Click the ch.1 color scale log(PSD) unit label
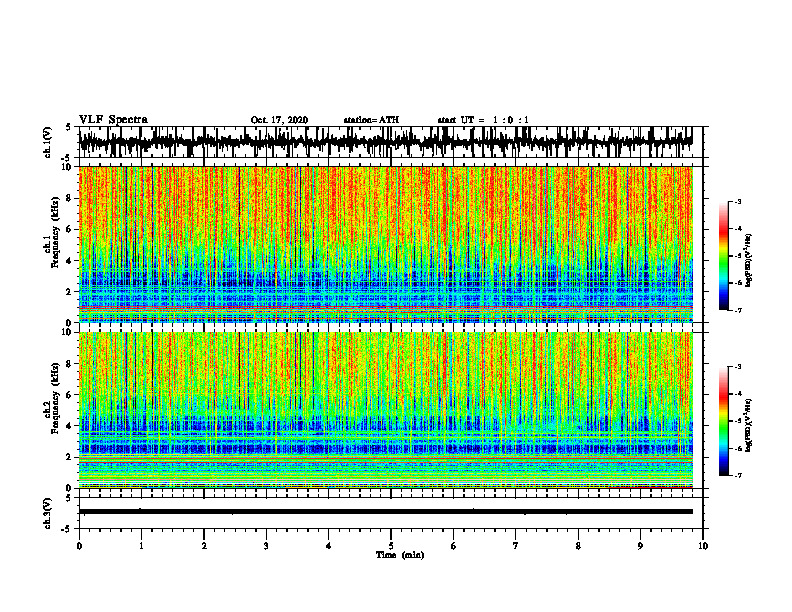The image size is (792, 612). [x=749, y=260]
